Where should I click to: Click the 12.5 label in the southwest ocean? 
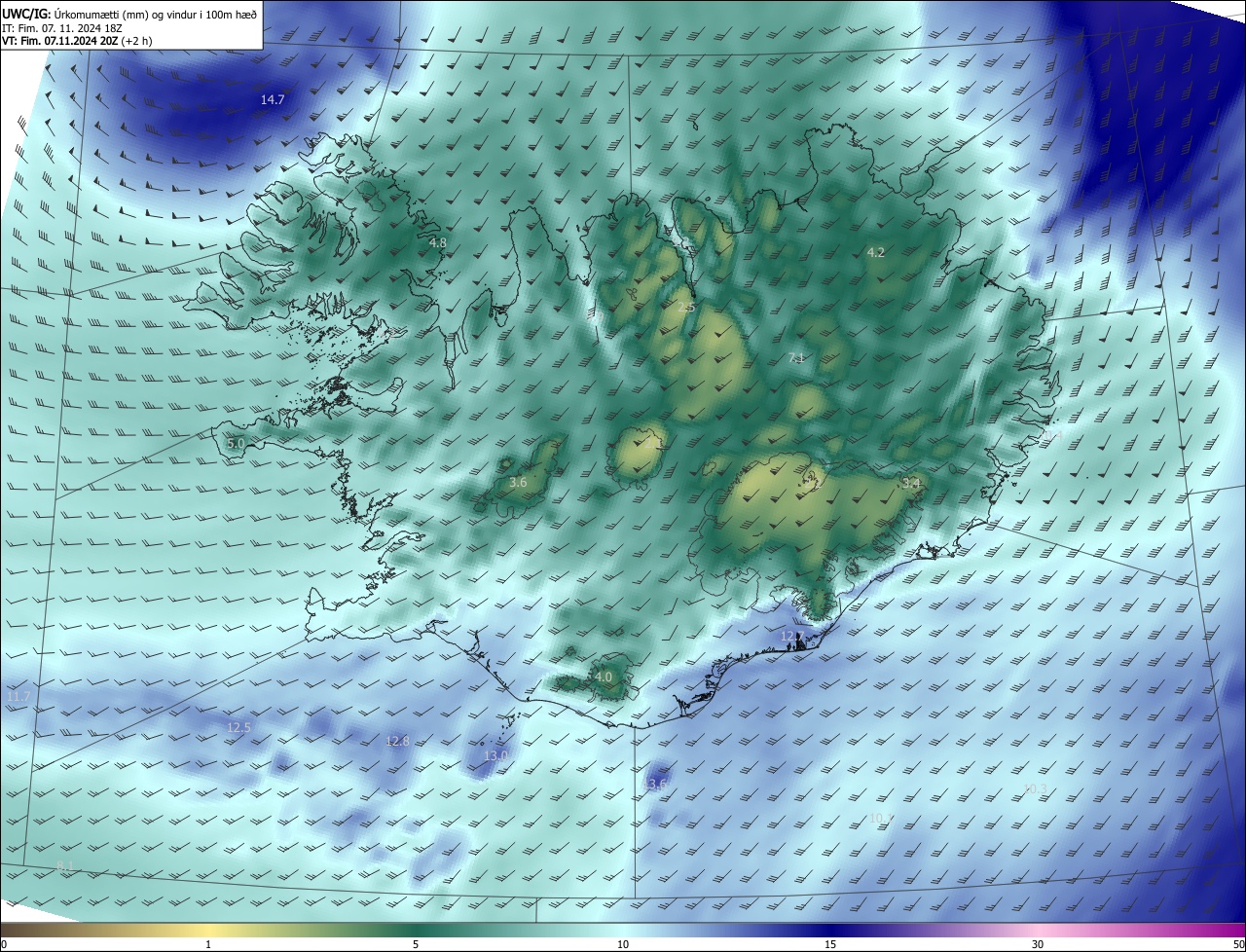(x=238, y=727)
